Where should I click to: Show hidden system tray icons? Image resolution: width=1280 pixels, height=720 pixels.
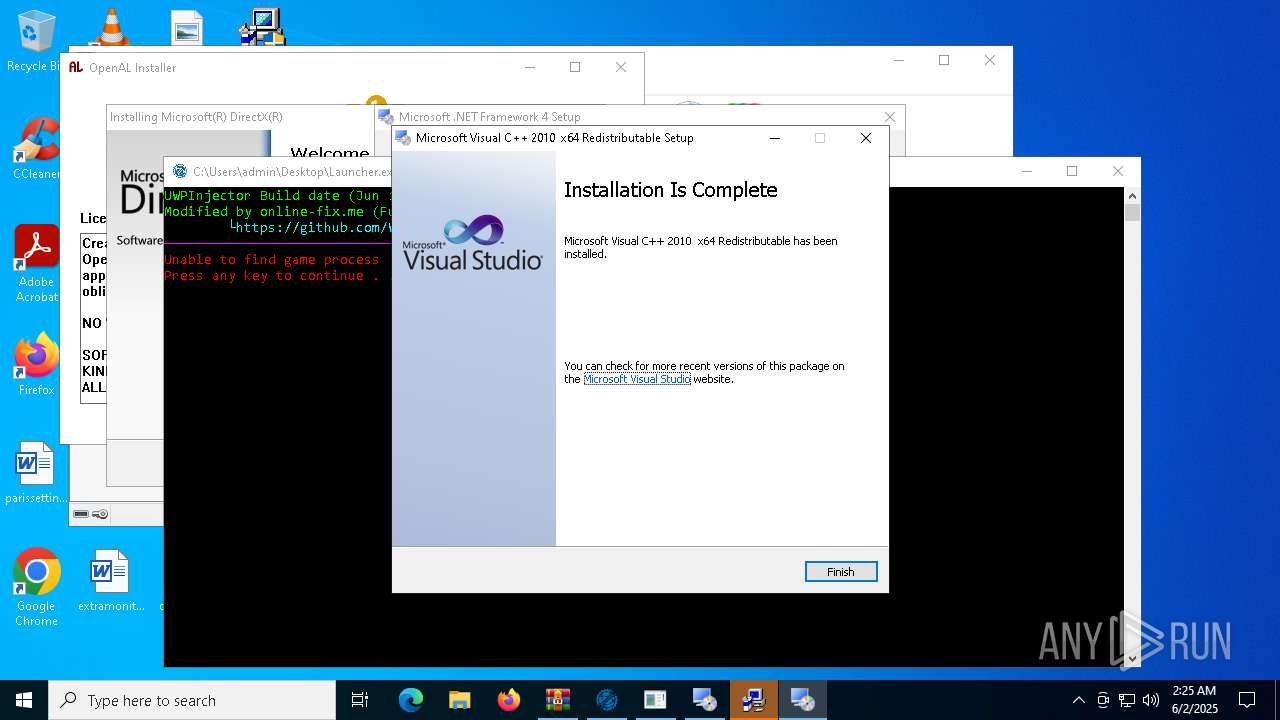click(1078, 700)
